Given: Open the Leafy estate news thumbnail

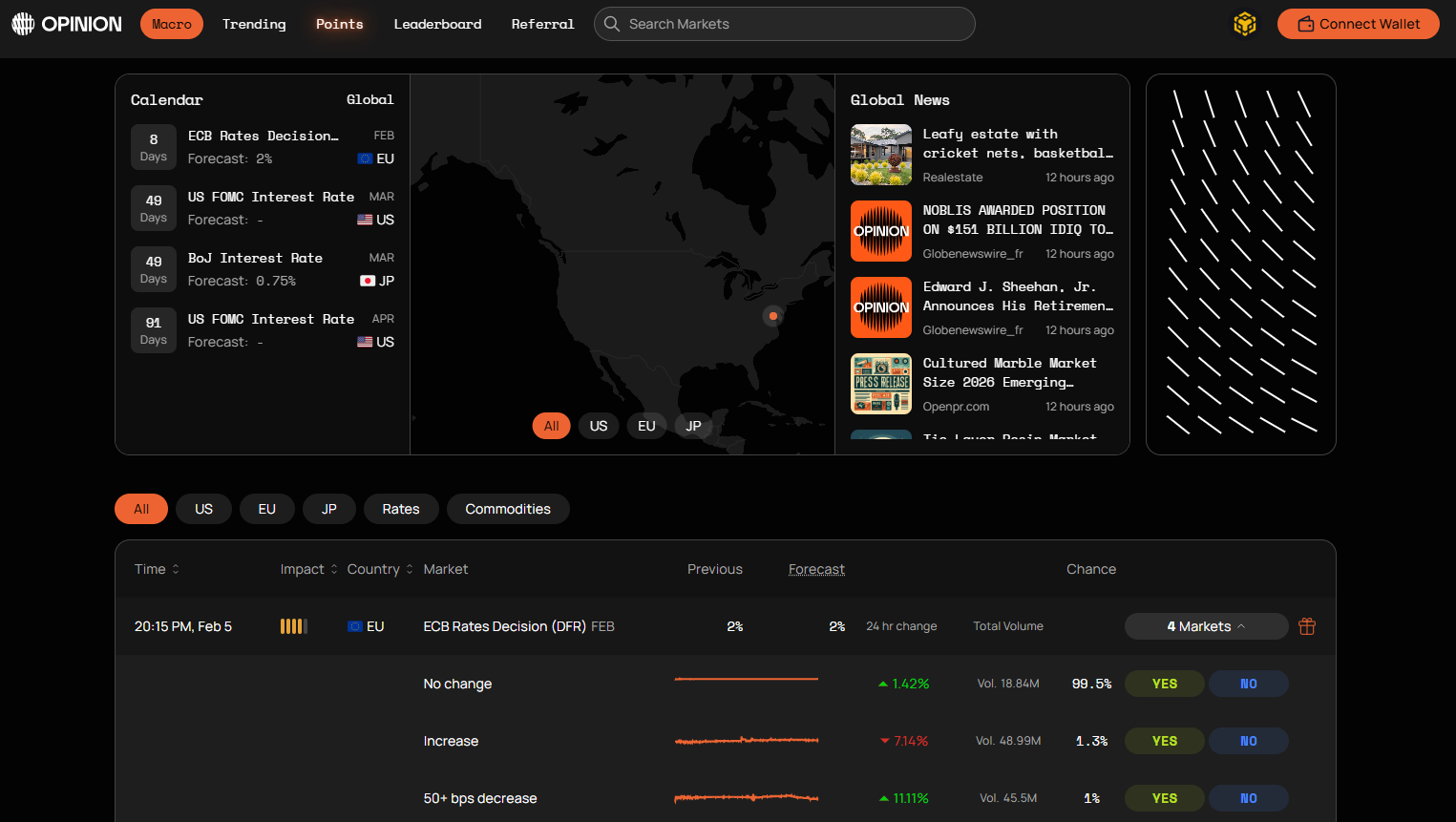Looking at the screenshot, I should 880,155.
